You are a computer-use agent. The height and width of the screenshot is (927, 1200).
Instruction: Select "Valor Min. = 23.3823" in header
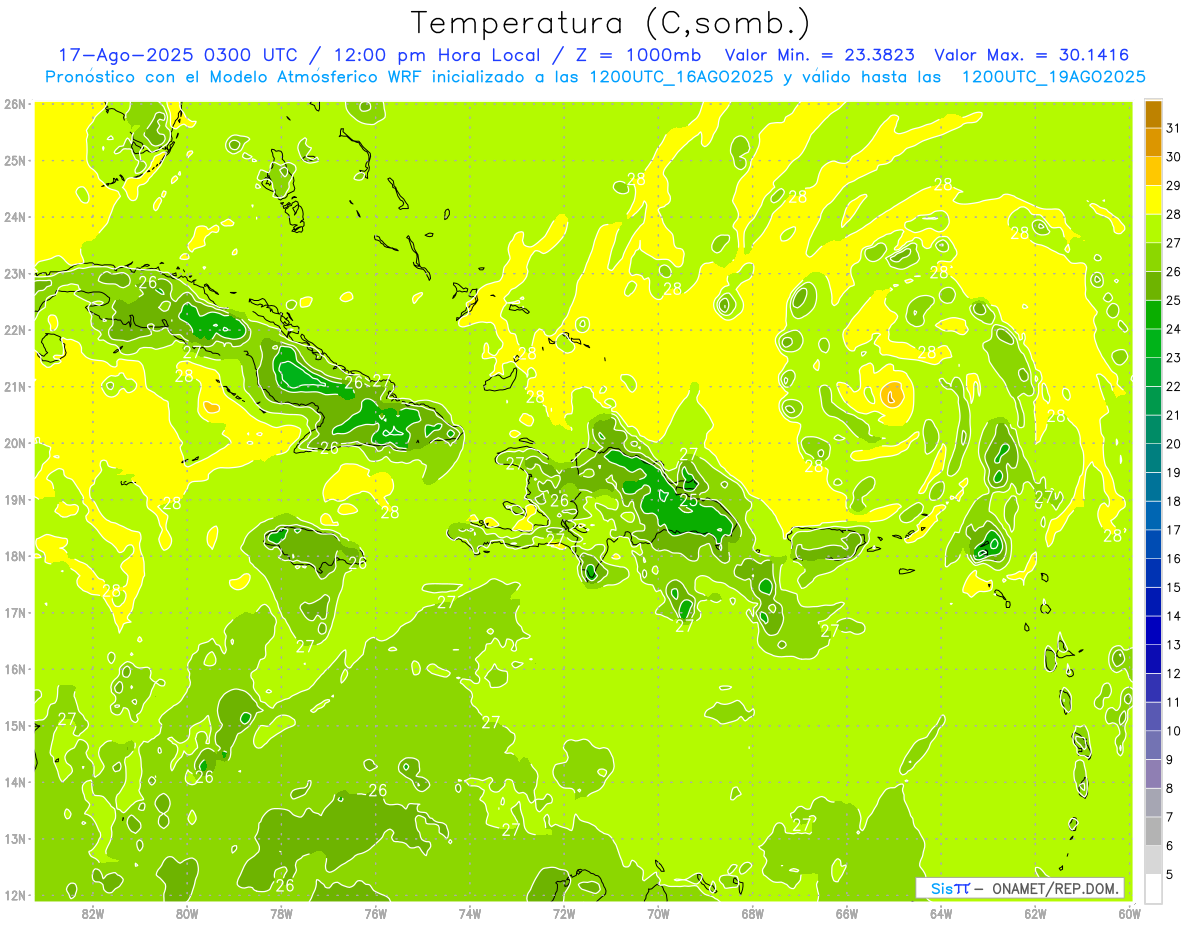coord(819,55)
